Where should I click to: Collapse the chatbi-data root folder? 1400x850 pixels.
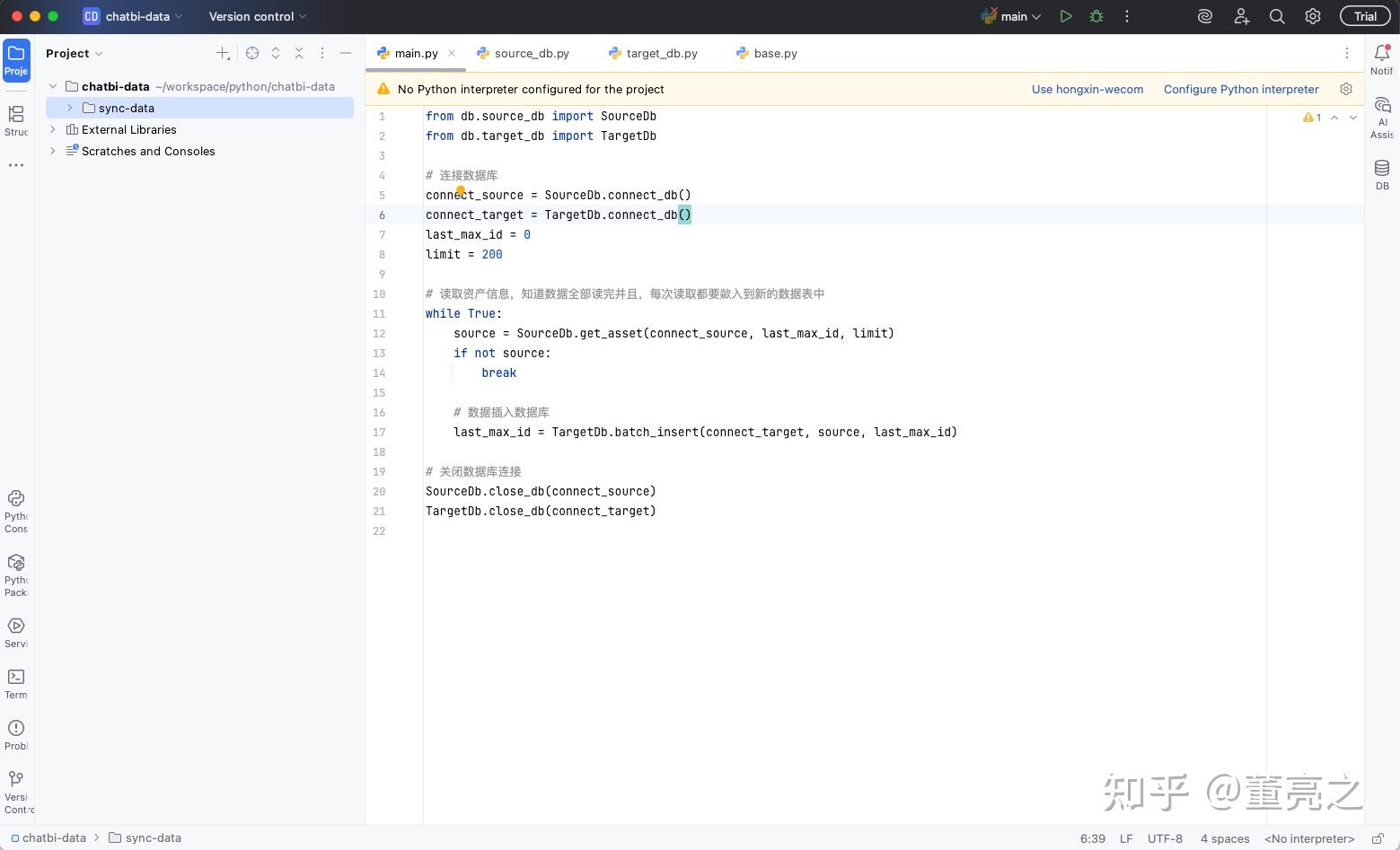tap(53, 86)
